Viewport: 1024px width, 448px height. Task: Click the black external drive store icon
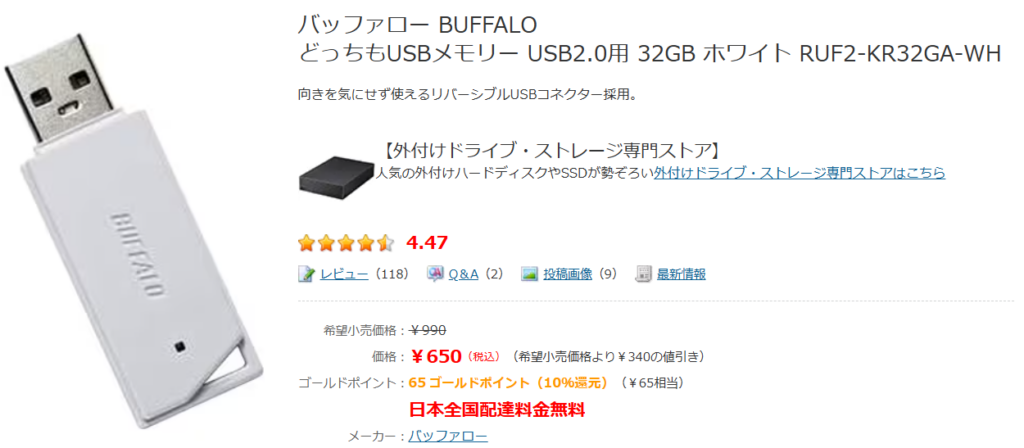335,172
